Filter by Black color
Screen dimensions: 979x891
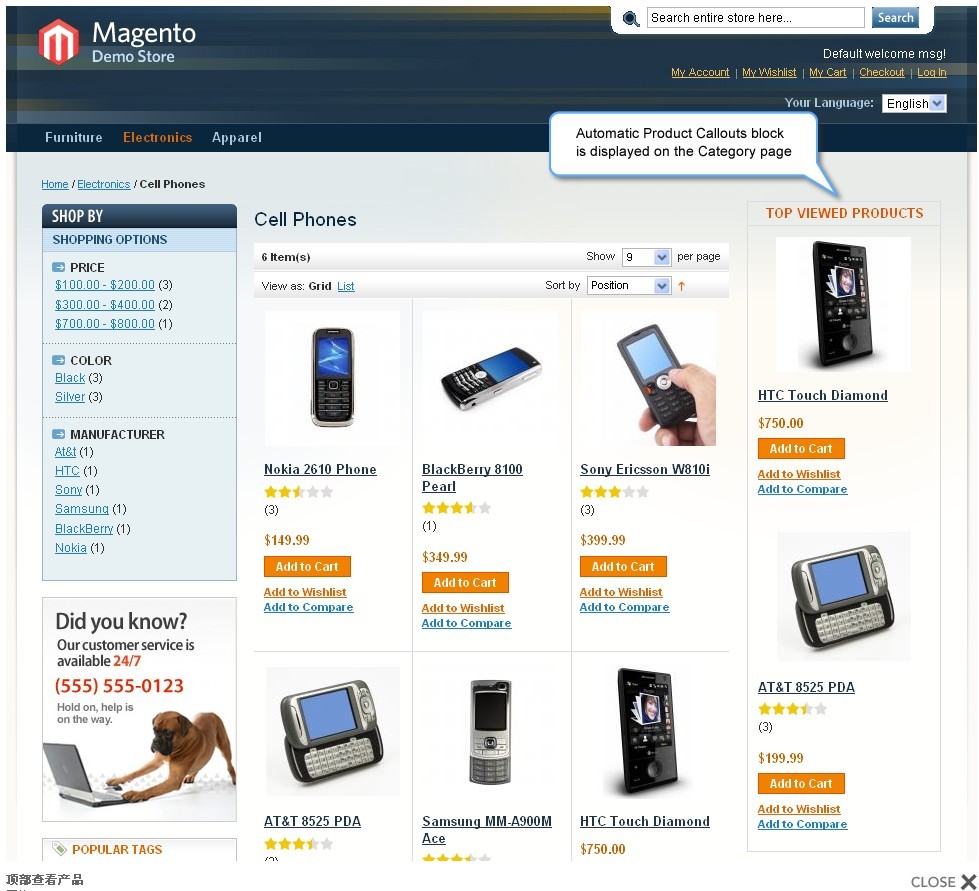(70, 378)
